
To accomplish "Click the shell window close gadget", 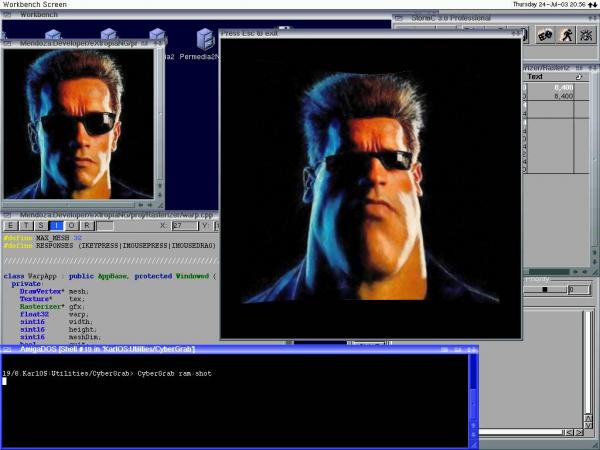I will click(7, 349).
